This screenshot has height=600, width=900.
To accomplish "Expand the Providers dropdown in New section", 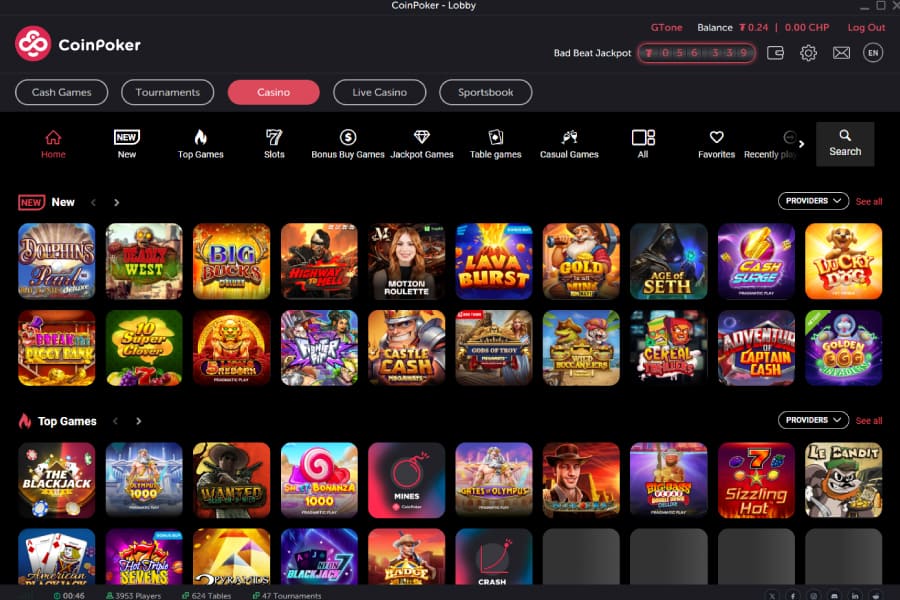I will pos(813,201).
